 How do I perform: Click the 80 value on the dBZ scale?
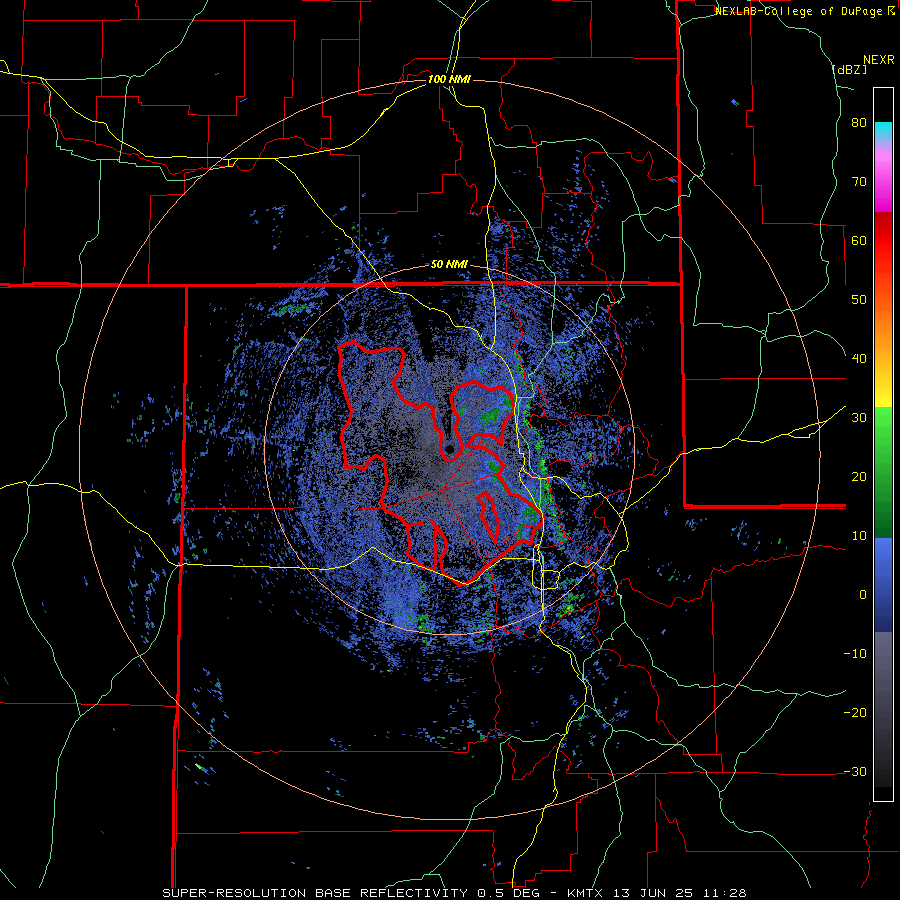pos(859,123)
